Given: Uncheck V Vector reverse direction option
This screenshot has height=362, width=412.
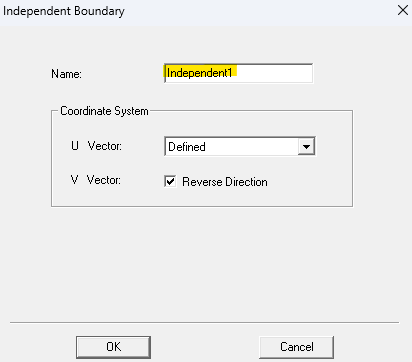Looking at the screenshot, I should coord(170,182).
